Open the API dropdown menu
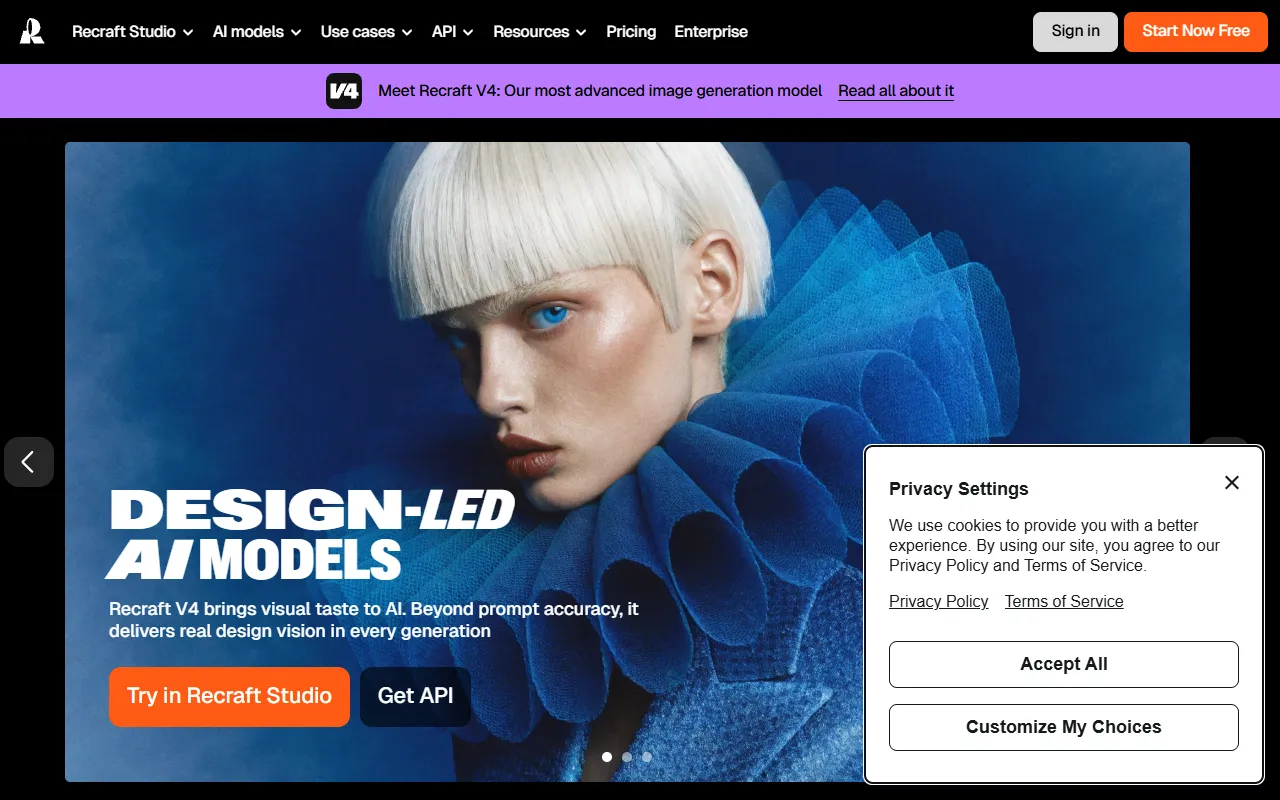Image resolution: width=1280 pixels, height=800 pixels. [453, 32]
